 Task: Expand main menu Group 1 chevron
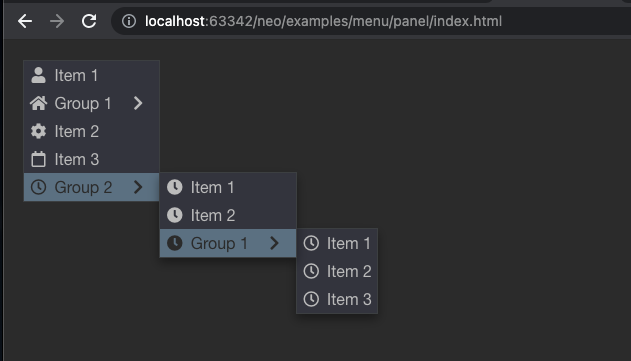pyautogui.click(x=138, y=103)
